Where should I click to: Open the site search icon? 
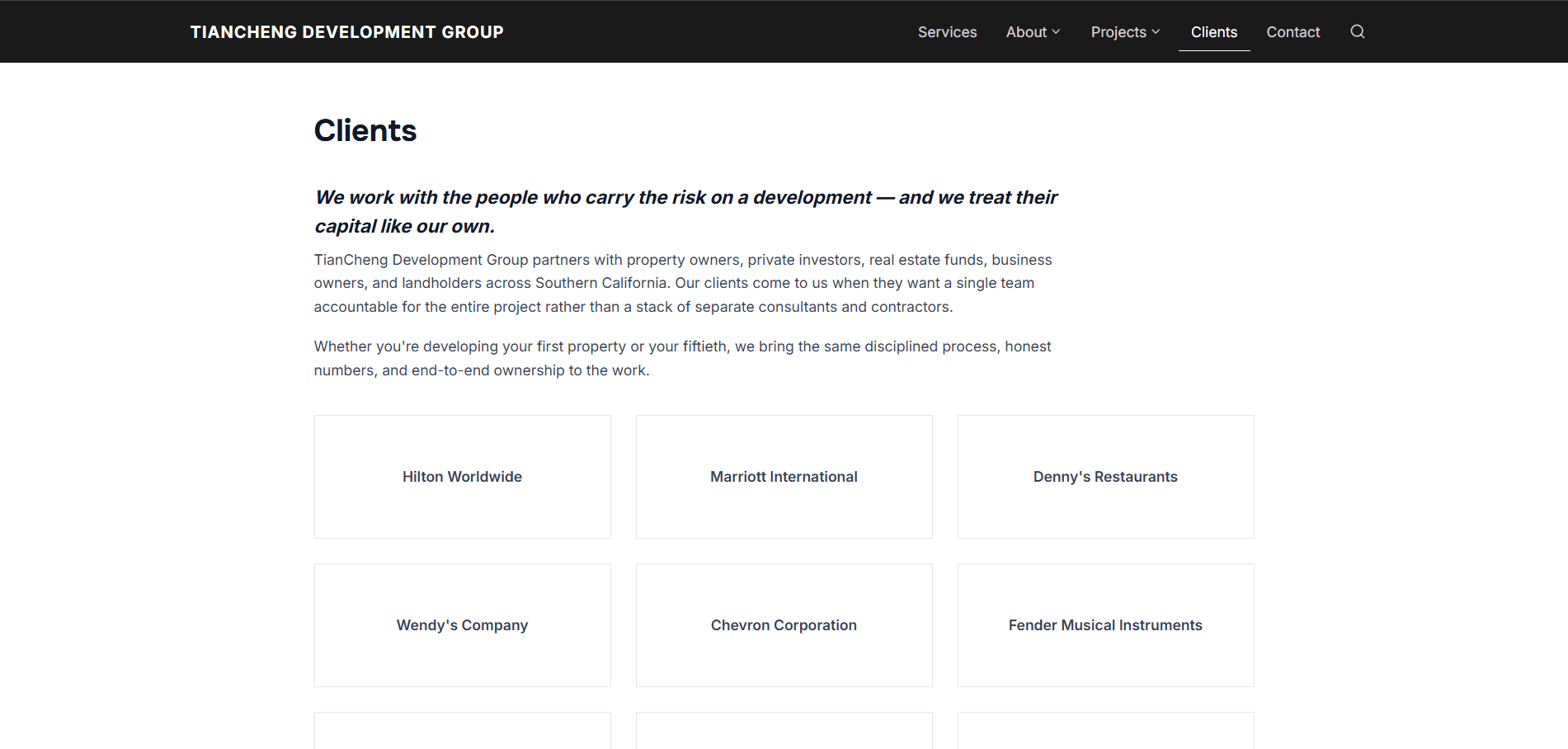pyautogui.click(x=1357, y=31)
